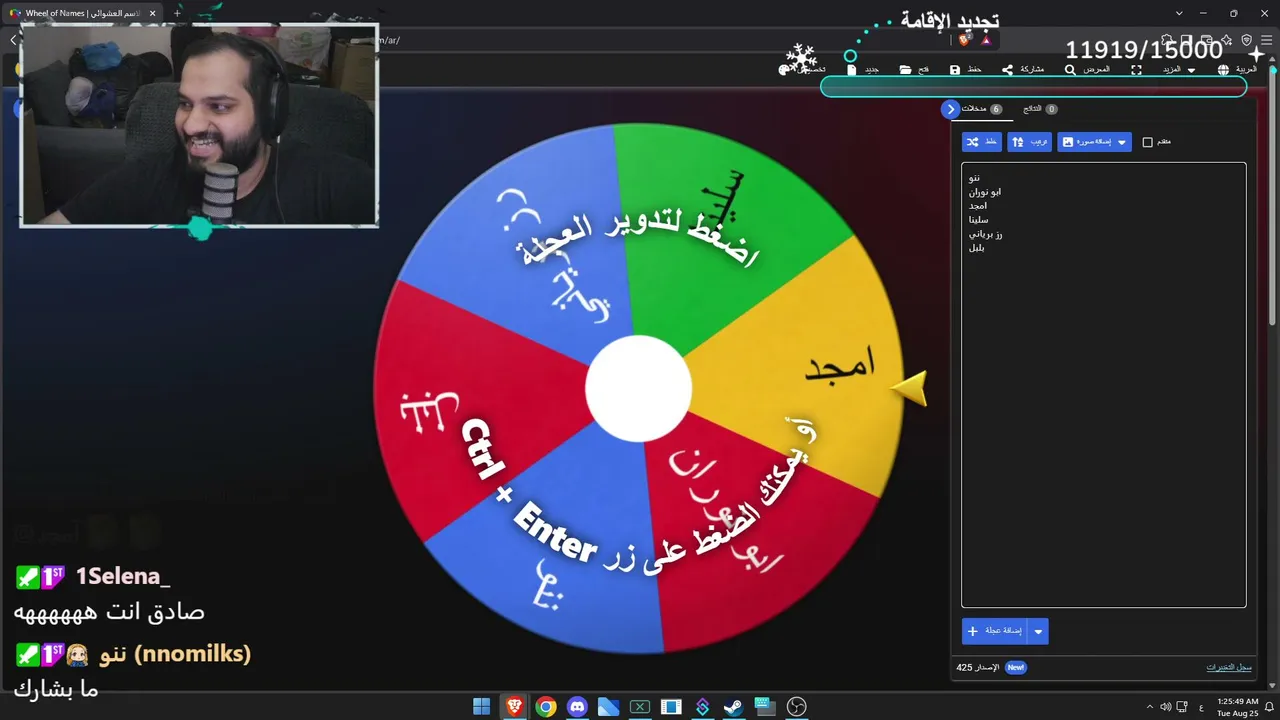Click the Brave Shields icon in the address bar
Screen dimensions: 1280x720
[x=964, y=40]
